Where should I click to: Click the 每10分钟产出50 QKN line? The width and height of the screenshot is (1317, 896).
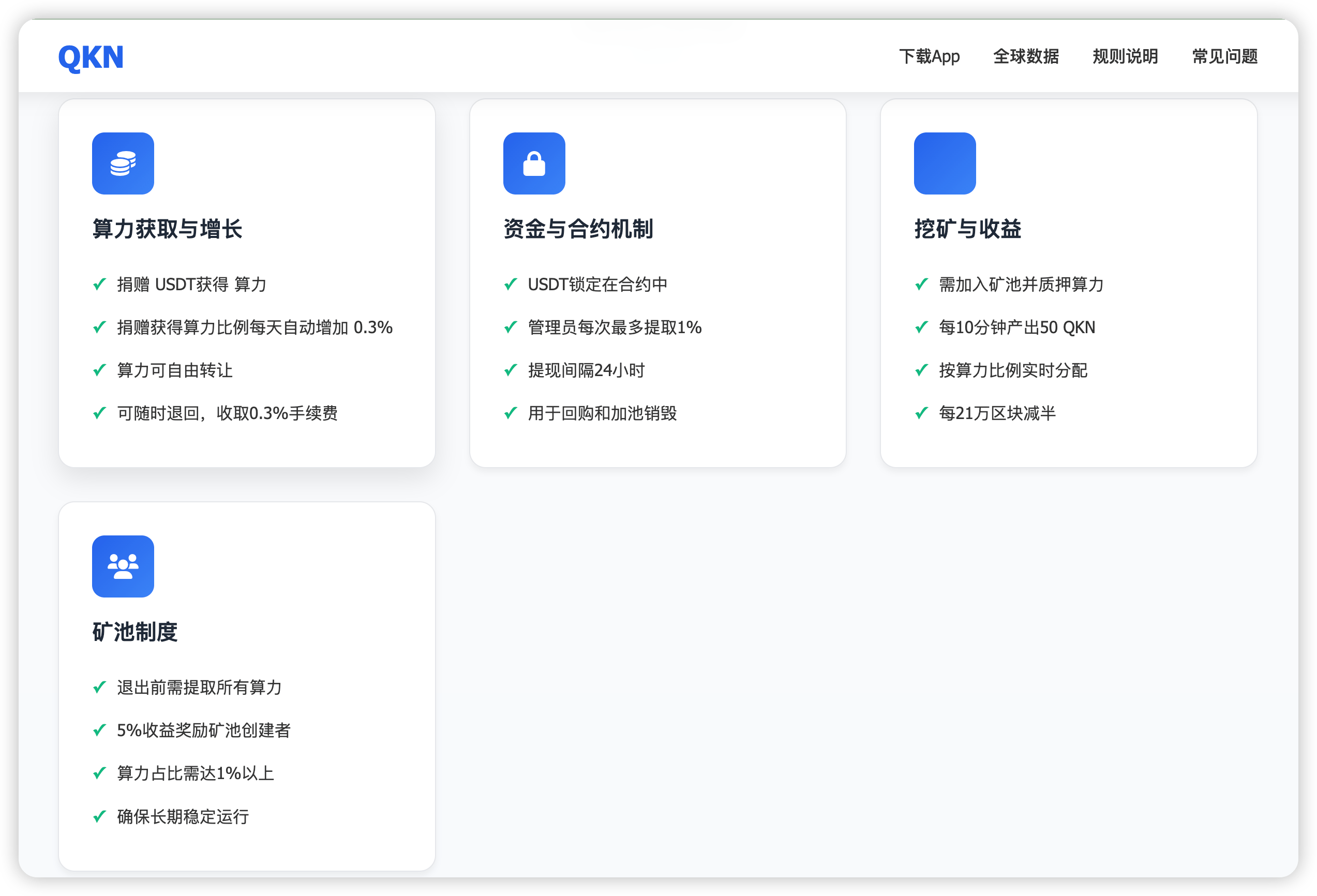pyautogui.click(x=1016, y=327)
